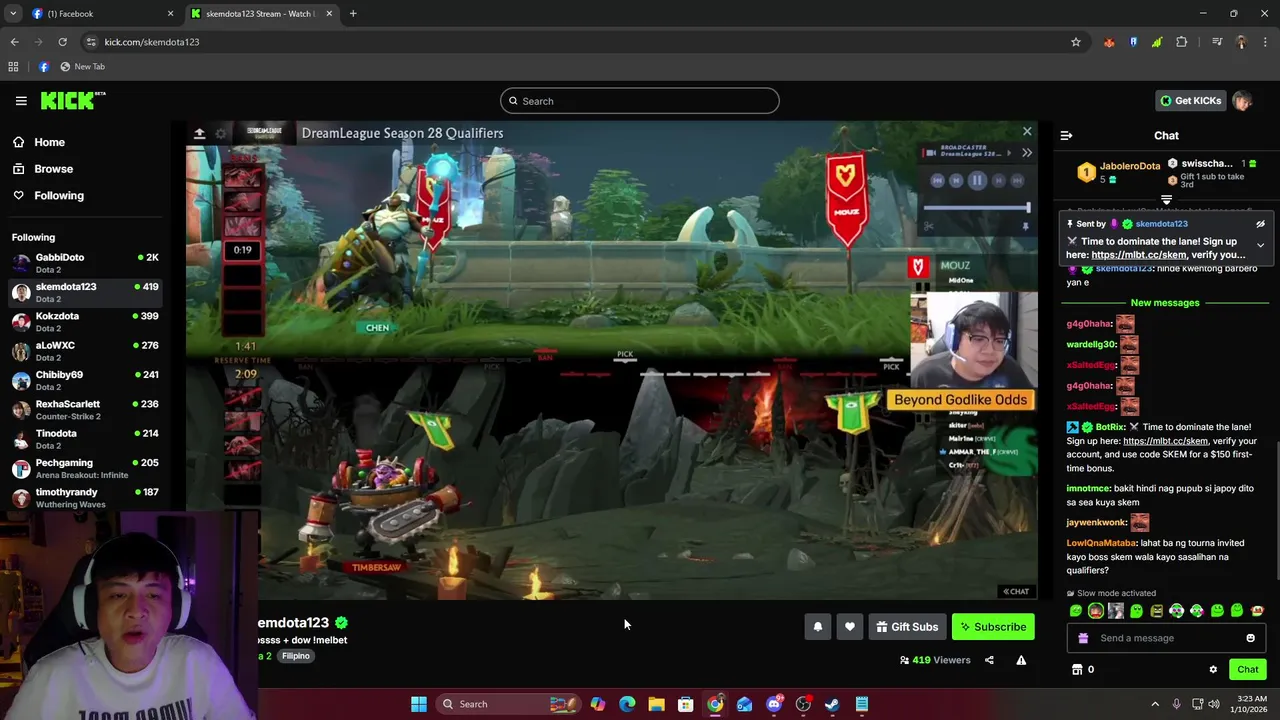The height and width of the screenshot is (720, 1280).
Task: Pause the DreamLeague broadcaster replay
Action: 977,181
